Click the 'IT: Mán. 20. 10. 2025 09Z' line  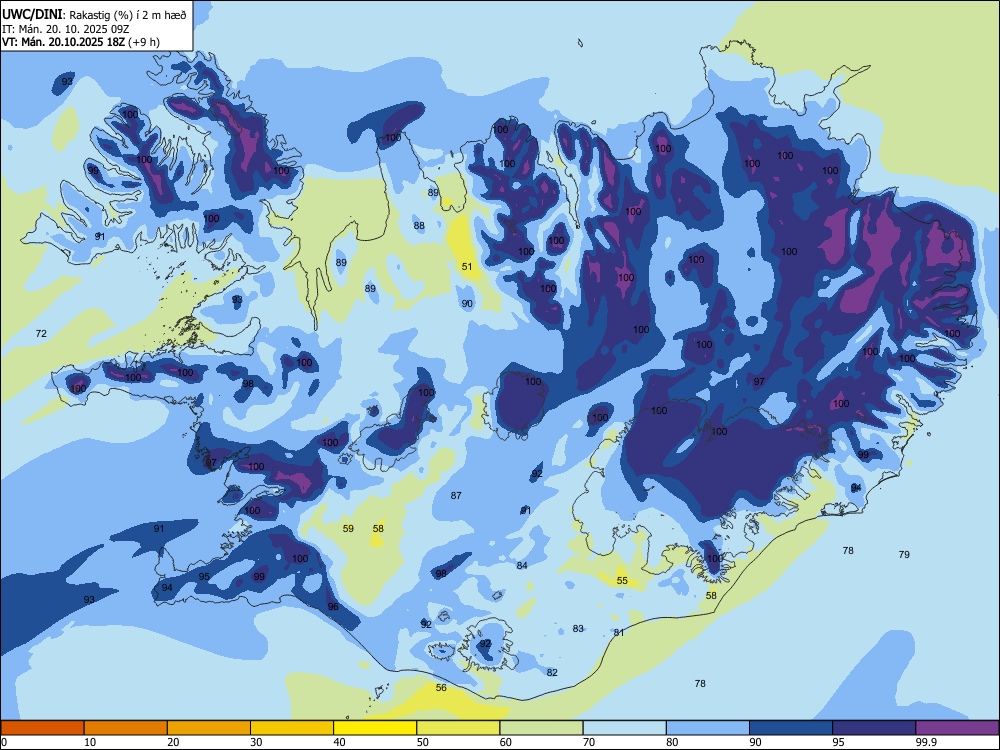coord(66,29)
